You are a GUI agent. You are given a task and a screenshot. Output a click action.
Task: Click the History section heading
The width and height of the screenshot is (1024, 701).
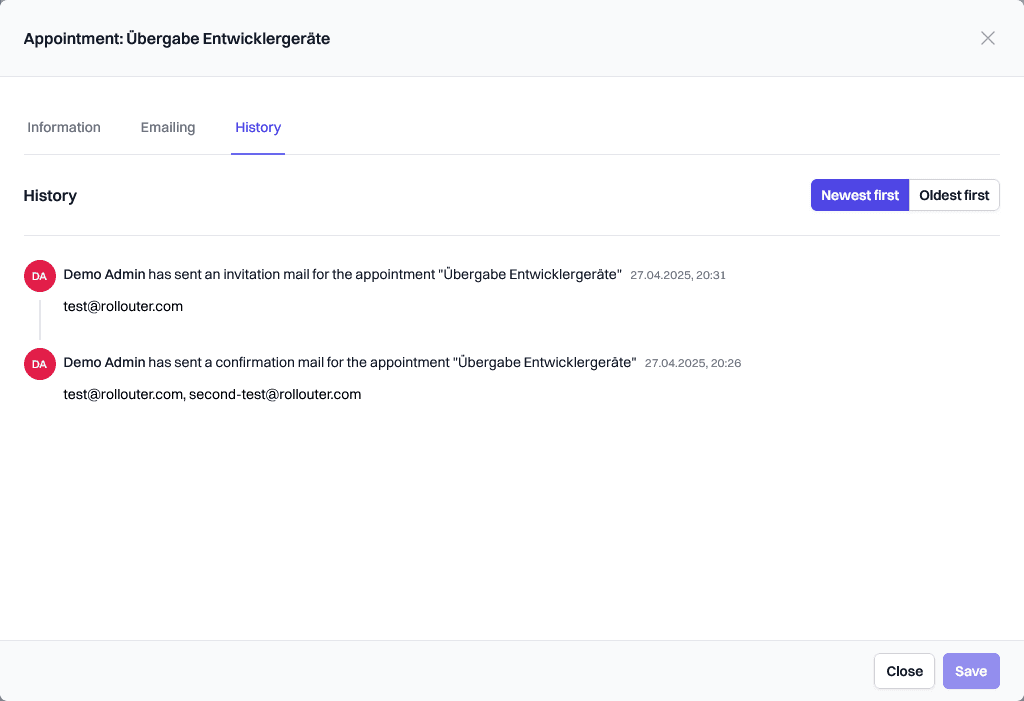click(50, 196)
